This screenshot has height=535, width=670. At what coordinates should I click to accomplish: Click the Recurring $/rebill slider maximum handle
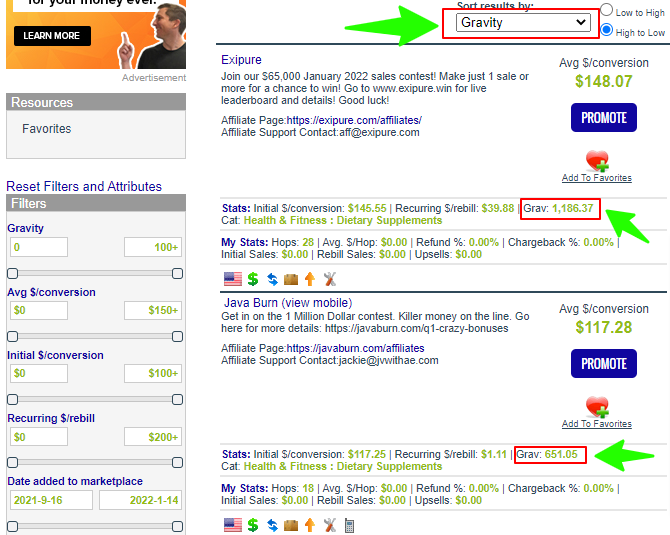(177, 463)
